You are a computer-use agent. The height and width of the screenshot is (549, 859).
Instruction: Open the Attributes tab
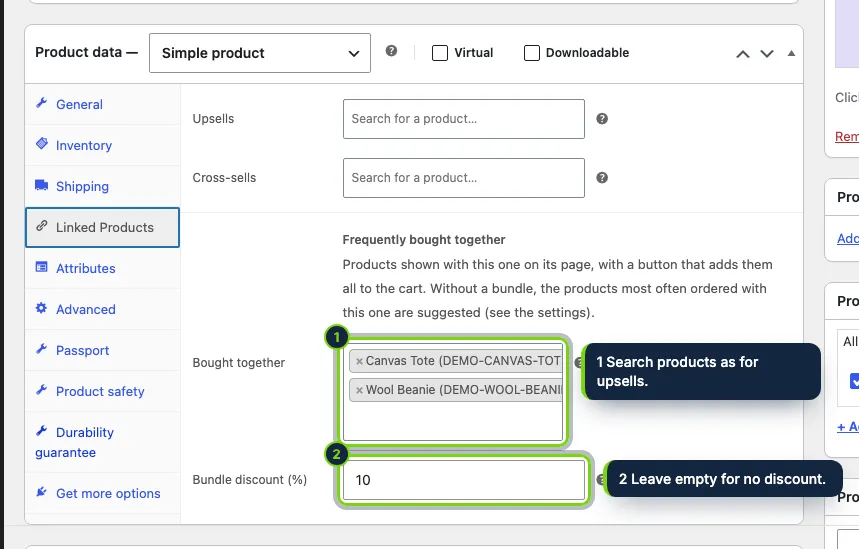pyautogui.click(x=102, y=268)
